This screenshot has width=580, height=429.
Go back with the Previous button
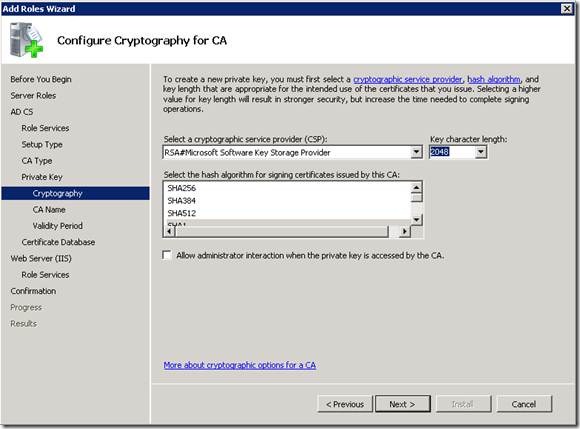[x=345, y=404]
